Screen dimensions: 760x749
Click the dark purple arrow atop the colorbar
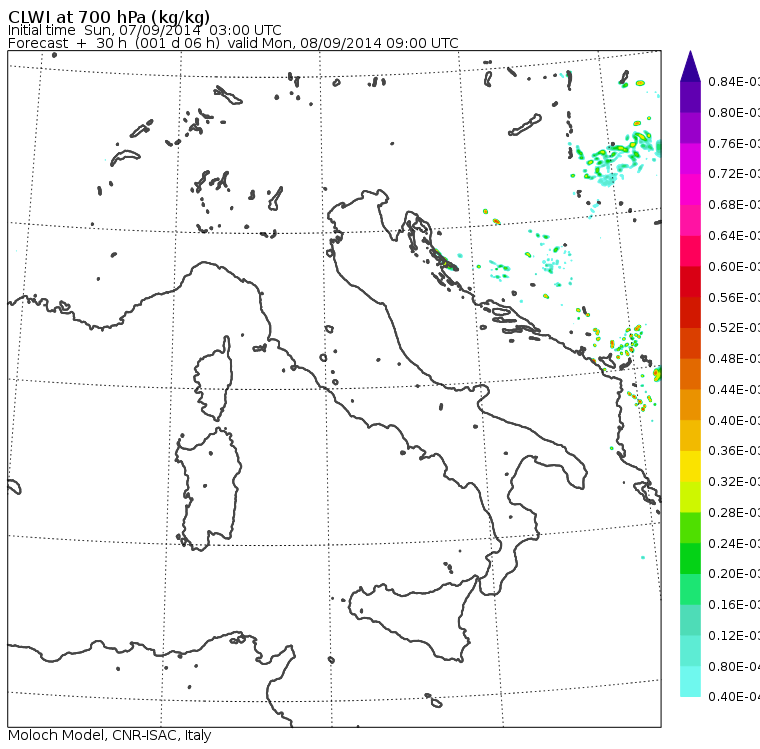click(690, 66)
